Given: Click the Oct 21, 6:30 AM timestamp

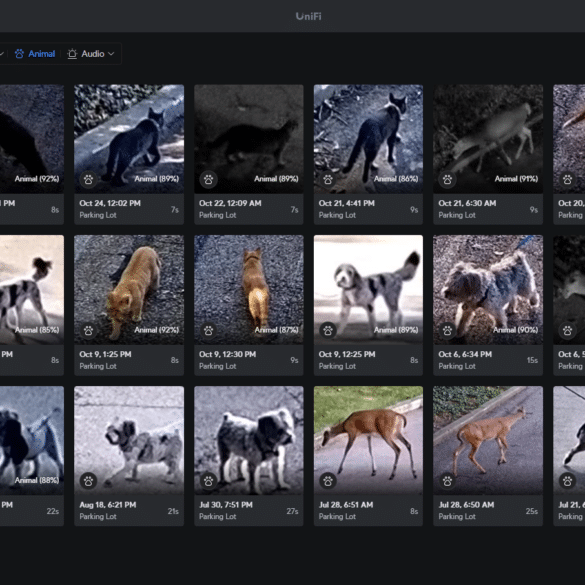Looking at the screenshot, I should click(467, 203).
